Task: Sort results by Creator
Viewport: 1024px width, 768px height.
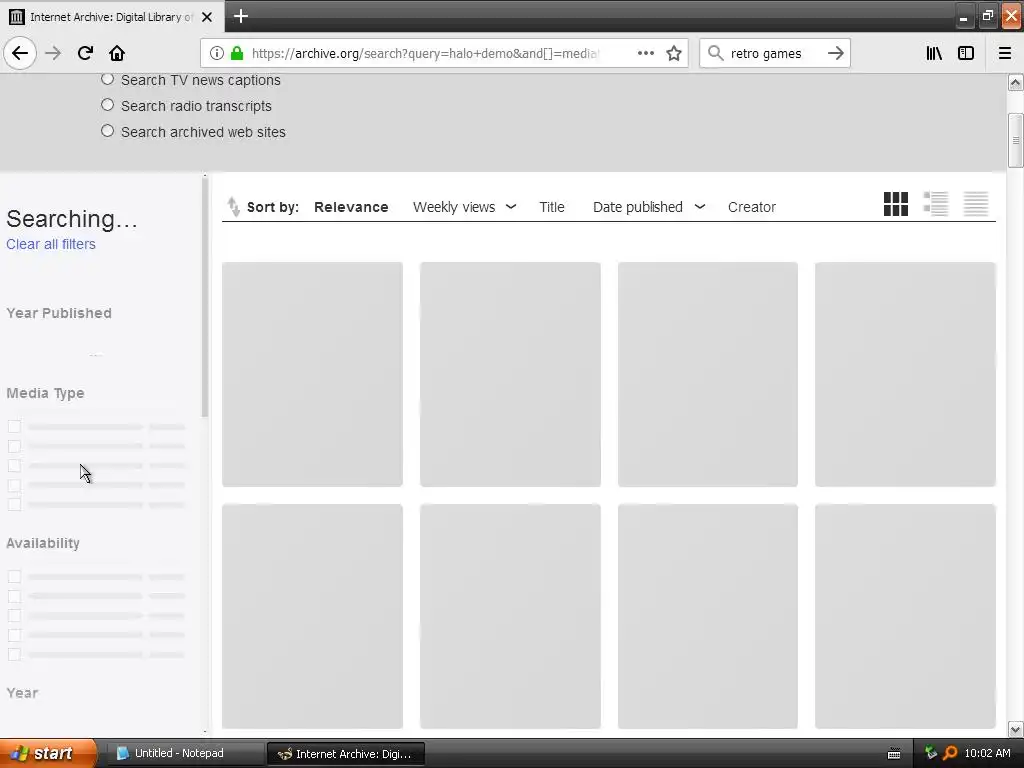Action: (x=752, y=207)
